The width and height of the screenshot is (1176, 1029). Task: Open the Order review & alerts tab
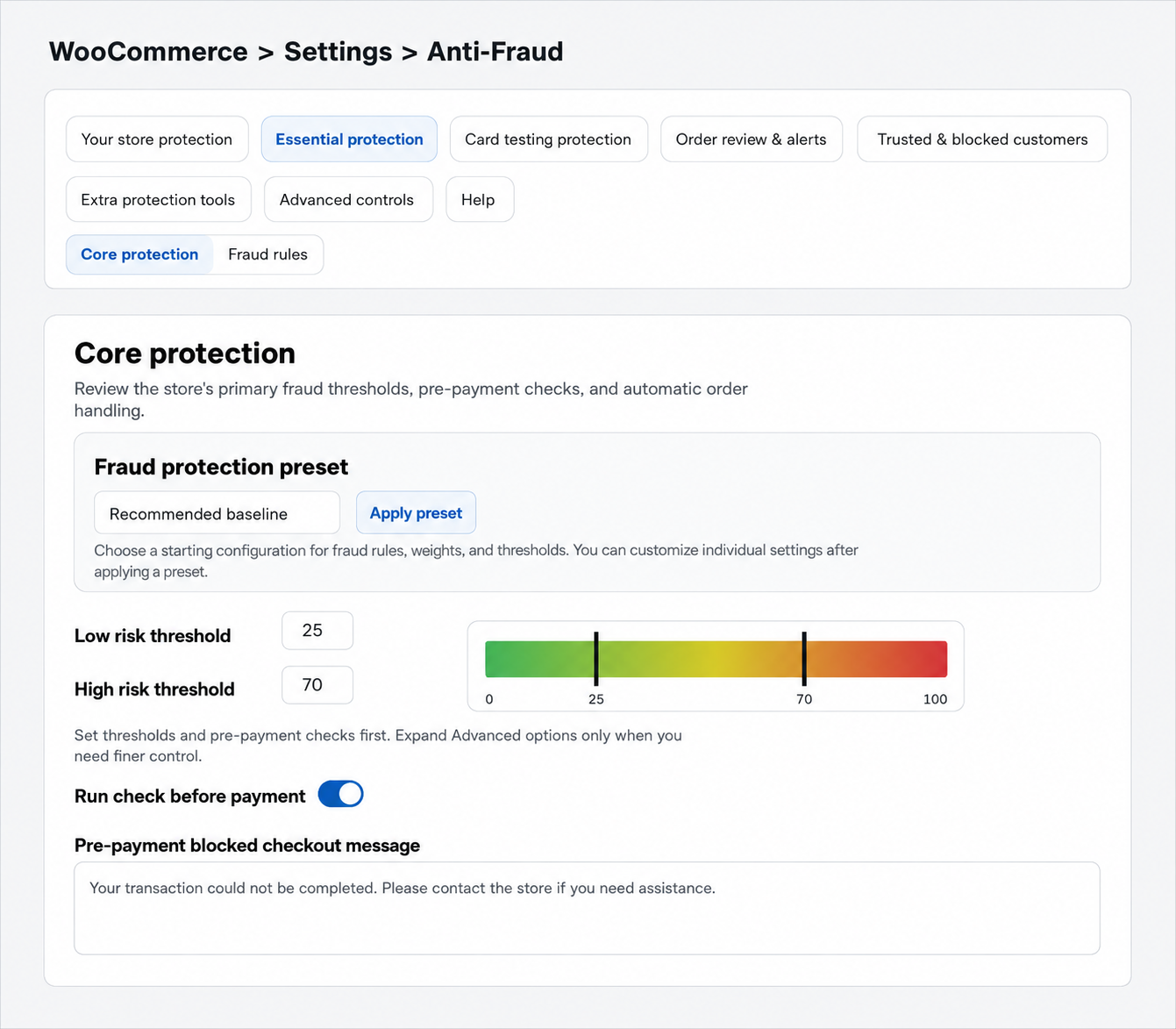pos(752,139)
